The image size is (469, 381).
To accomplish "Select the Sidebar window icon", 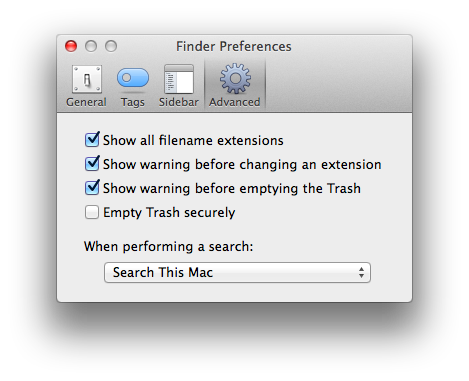I will (x=179, y=79).
